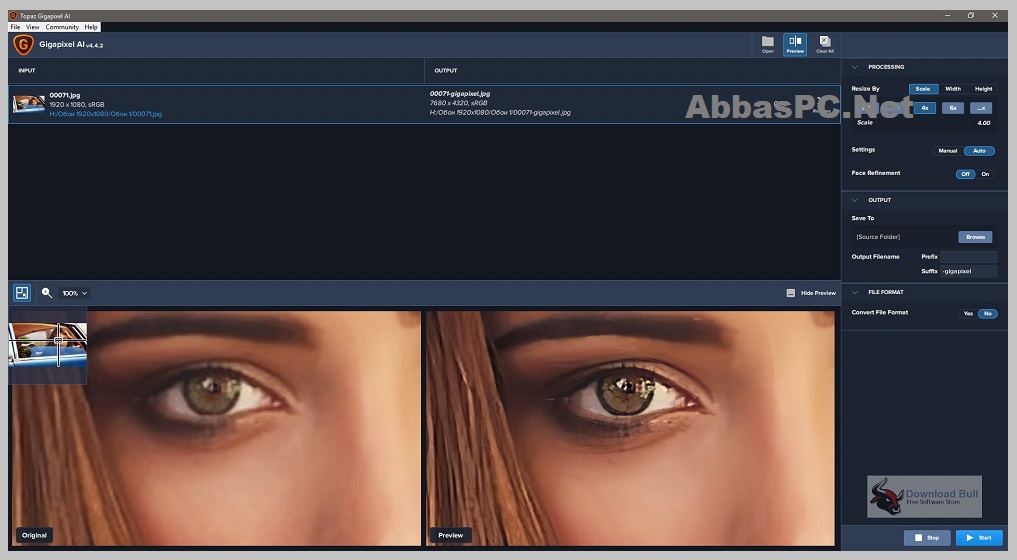Set Convert File Format to No
This screenshot has height=560, width=1017.
coord(987,313)
